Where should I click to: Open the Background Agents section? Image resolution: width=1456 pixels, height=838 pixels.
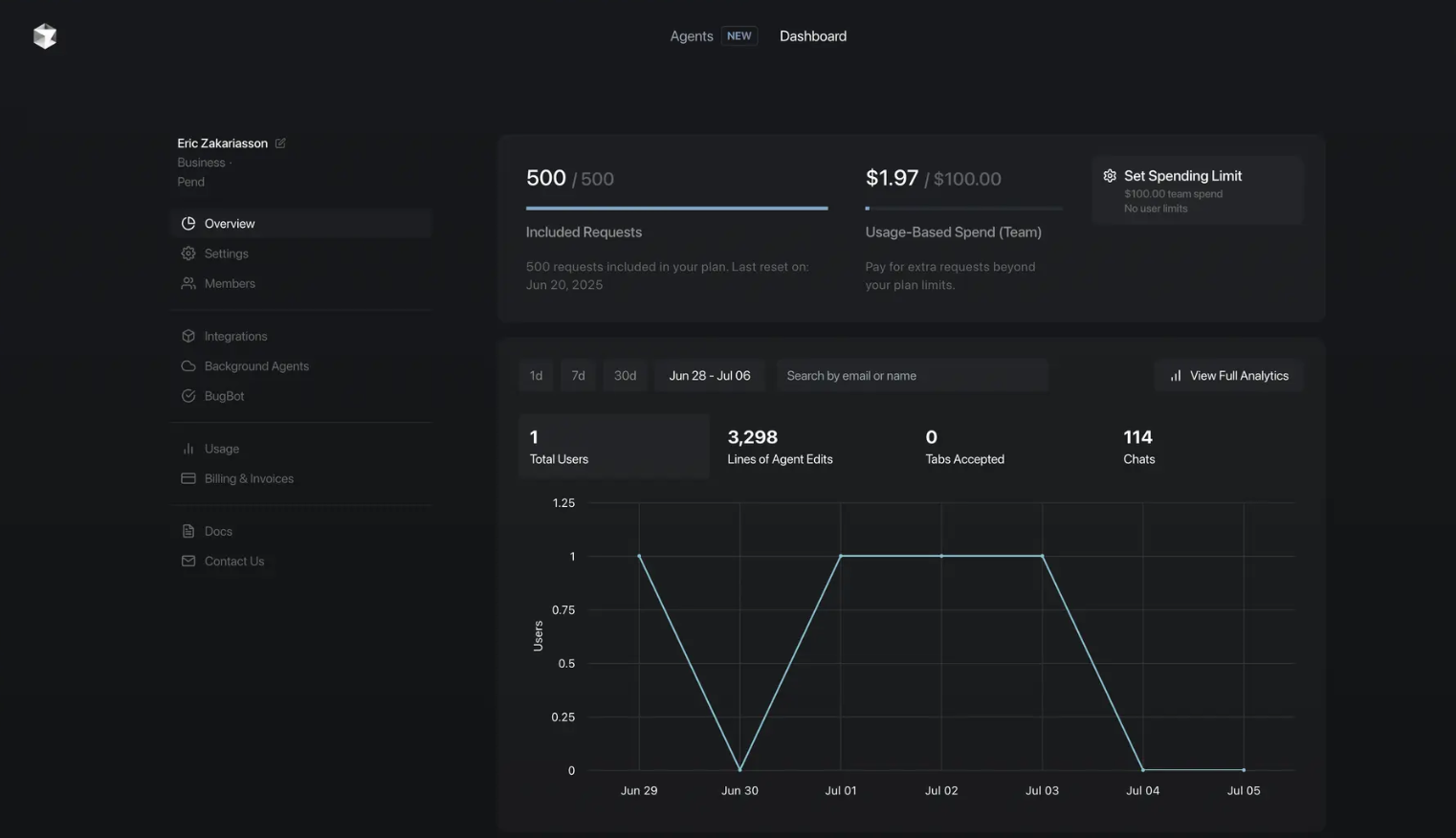[256, 365]
